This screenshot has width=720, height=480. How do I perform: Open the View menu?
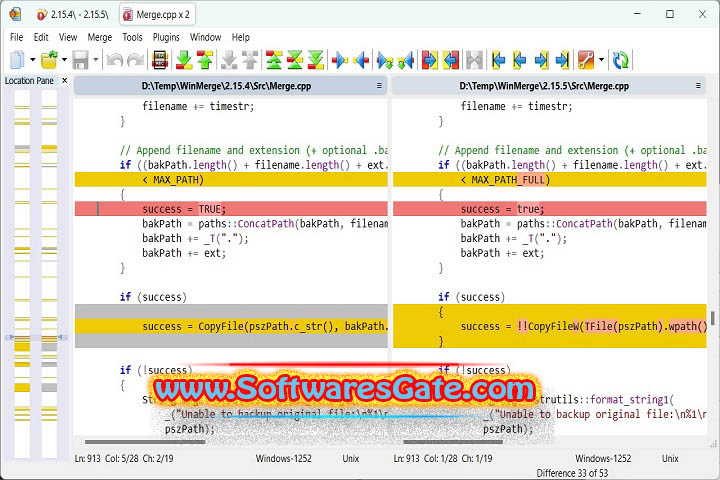coord(68,37)
